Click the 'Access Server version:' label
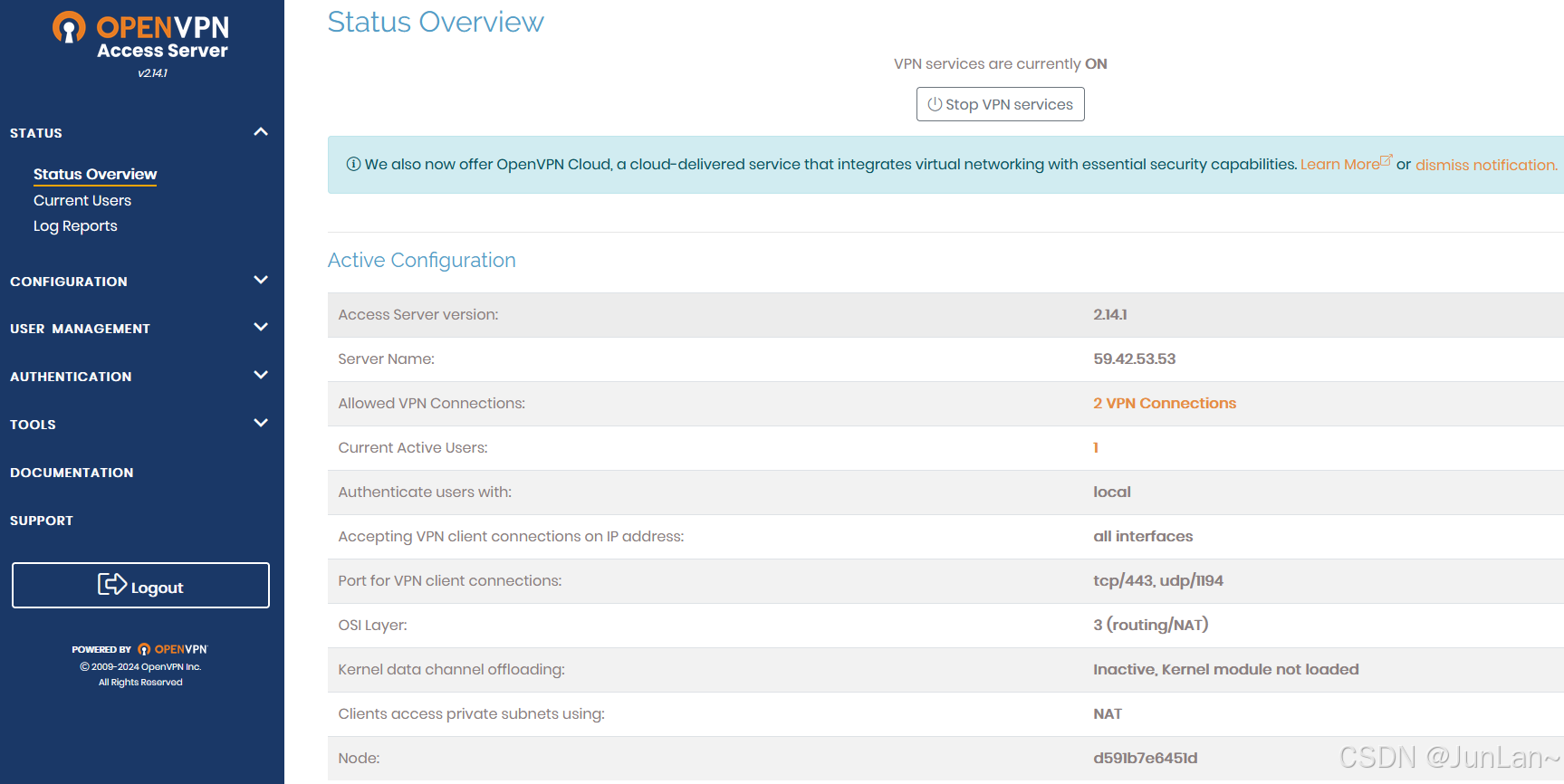The height and width of the screenshot is (784, 1564). pyautogui.click(x=417, y=314)
